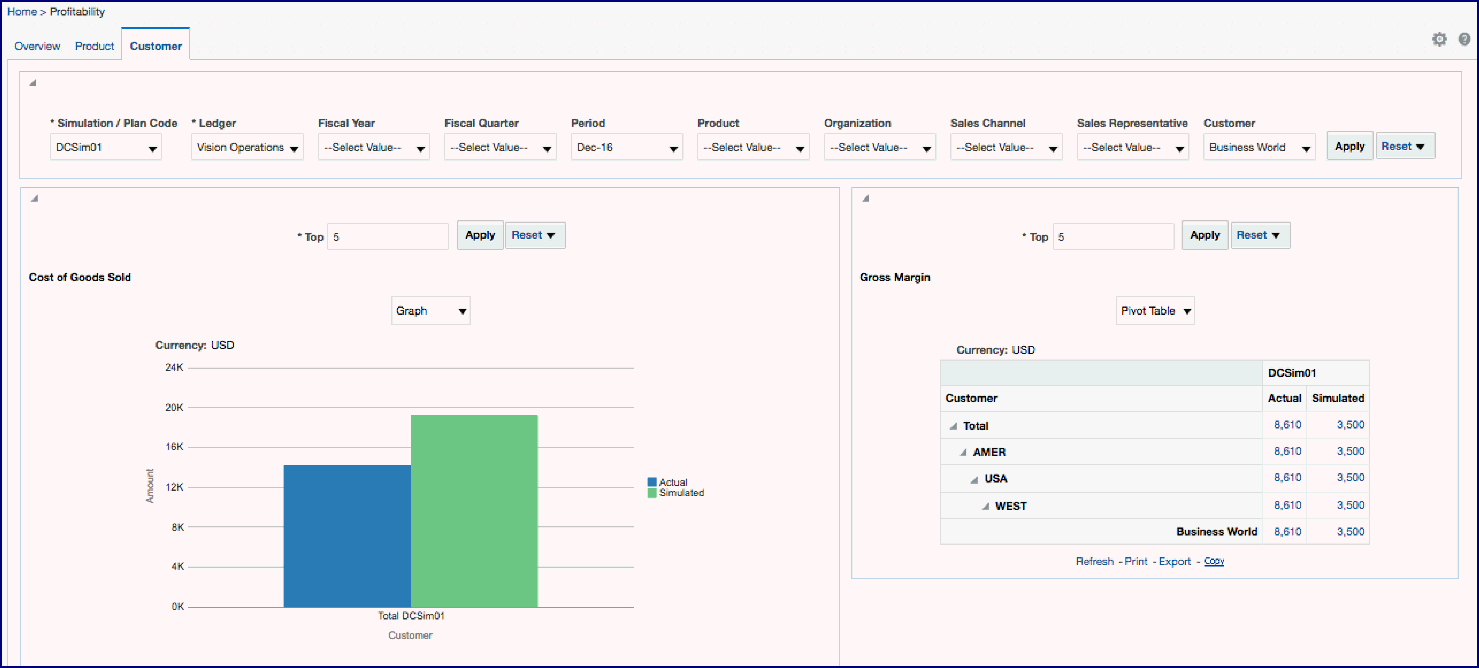This screenshot has width=1479, height=668.
Task: Apply Top value for Cost of Goods Sold
Action: pos(480,235)
